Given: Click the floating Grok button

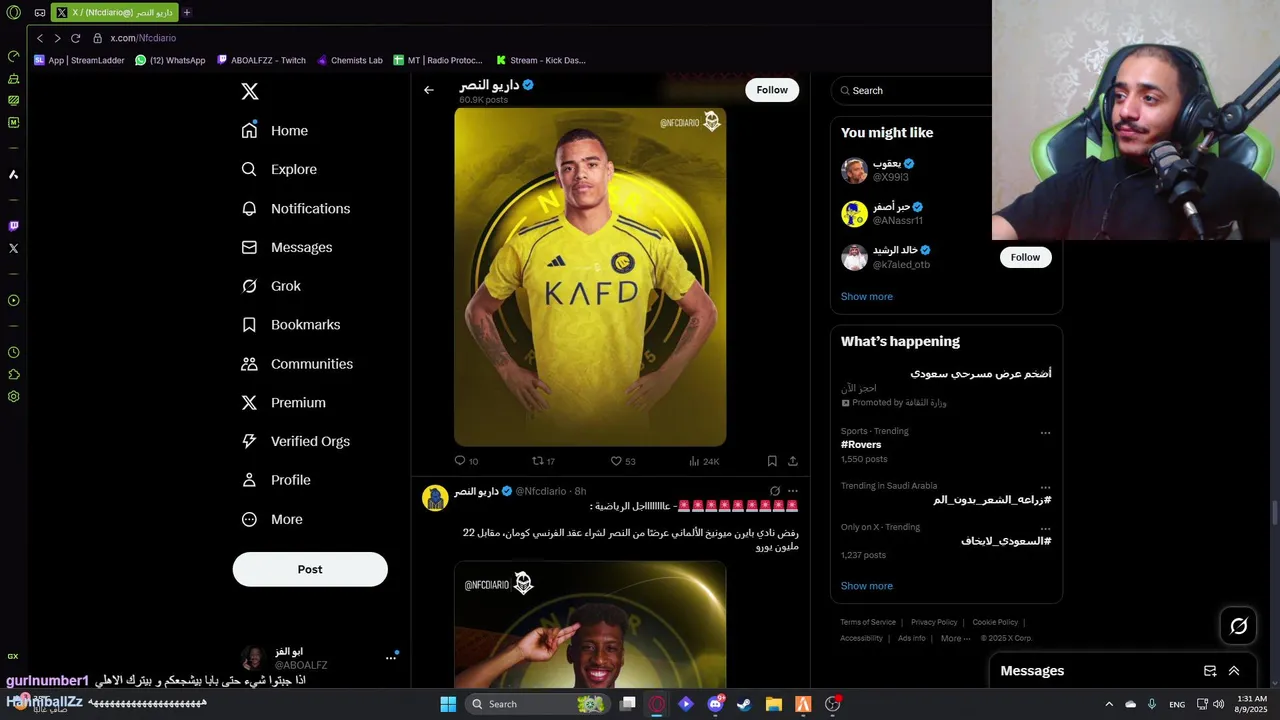Looking at the screenshot, I should tap(1239, 626).
